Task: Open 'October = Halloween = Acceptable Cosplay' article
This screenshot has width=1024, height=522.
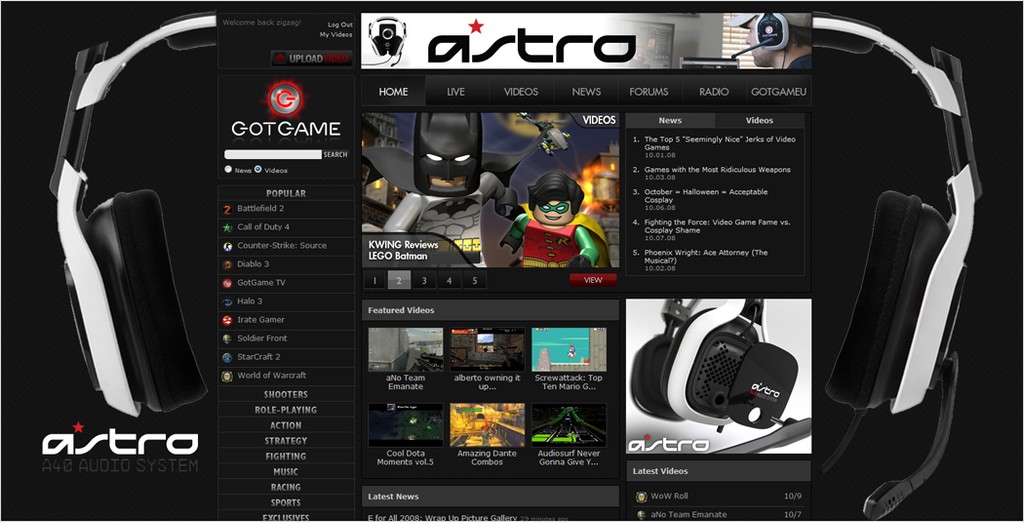Action: (x=706, y=196)
